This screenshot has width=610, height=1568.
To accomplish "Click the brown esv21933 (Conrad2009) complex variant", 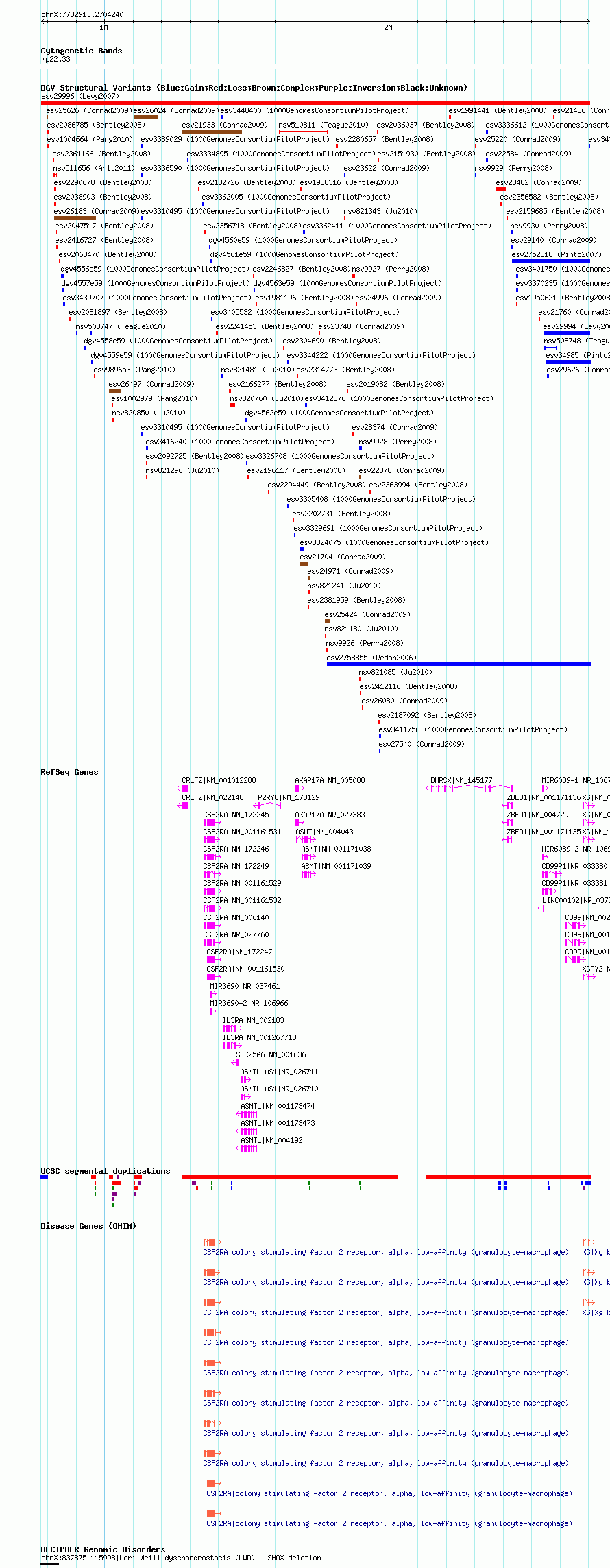I will click(x=212, y=132).
